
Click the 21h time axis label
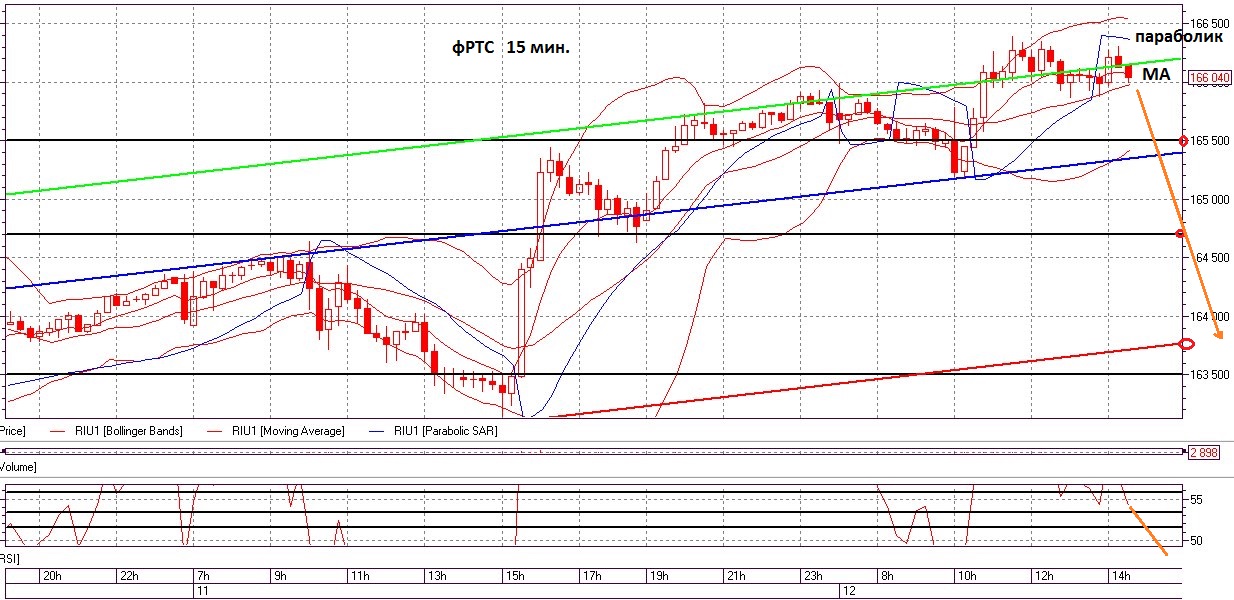click(x=737, y=575)
